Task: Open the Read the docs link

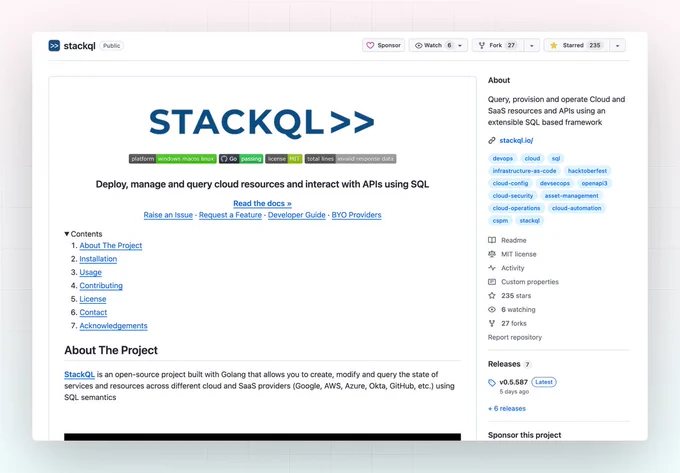Action: 262,203
